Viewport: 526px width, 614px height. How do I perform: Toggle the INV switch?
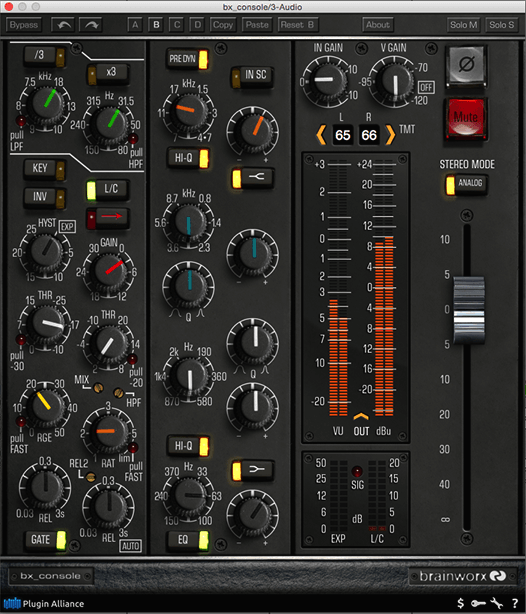(x=44, y=197)
